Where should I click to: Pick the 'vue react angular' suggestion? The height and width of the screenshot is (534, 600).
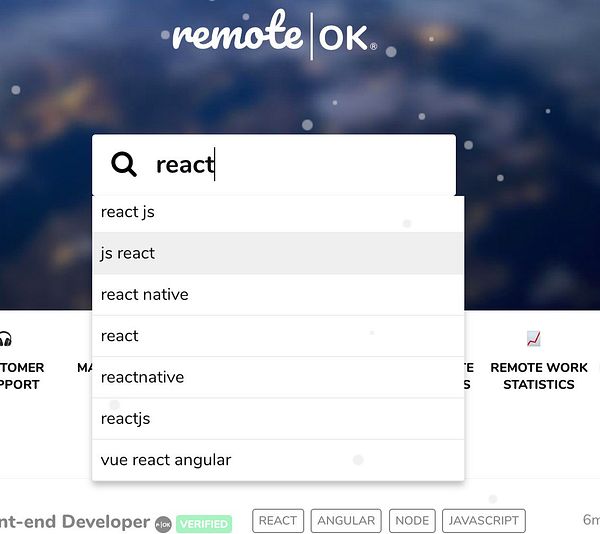278,460
